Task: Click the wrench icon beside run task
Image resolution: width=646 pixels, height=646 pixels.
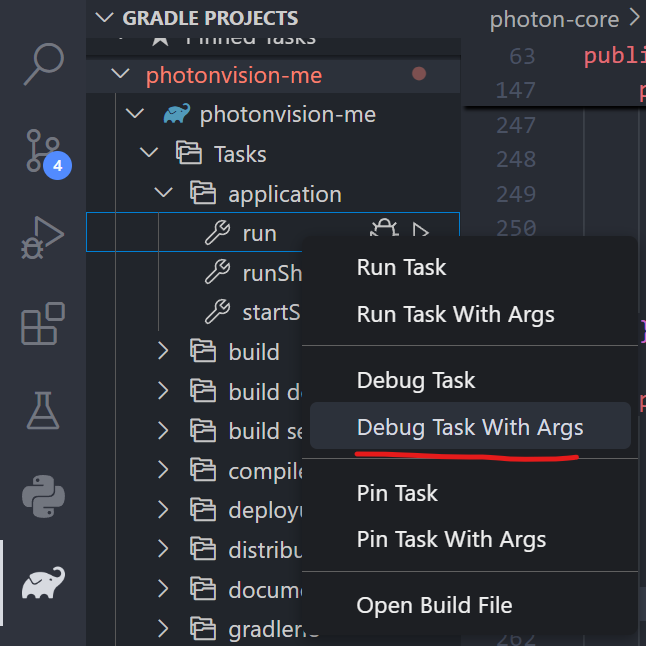Action: click(x=218, y=232)
